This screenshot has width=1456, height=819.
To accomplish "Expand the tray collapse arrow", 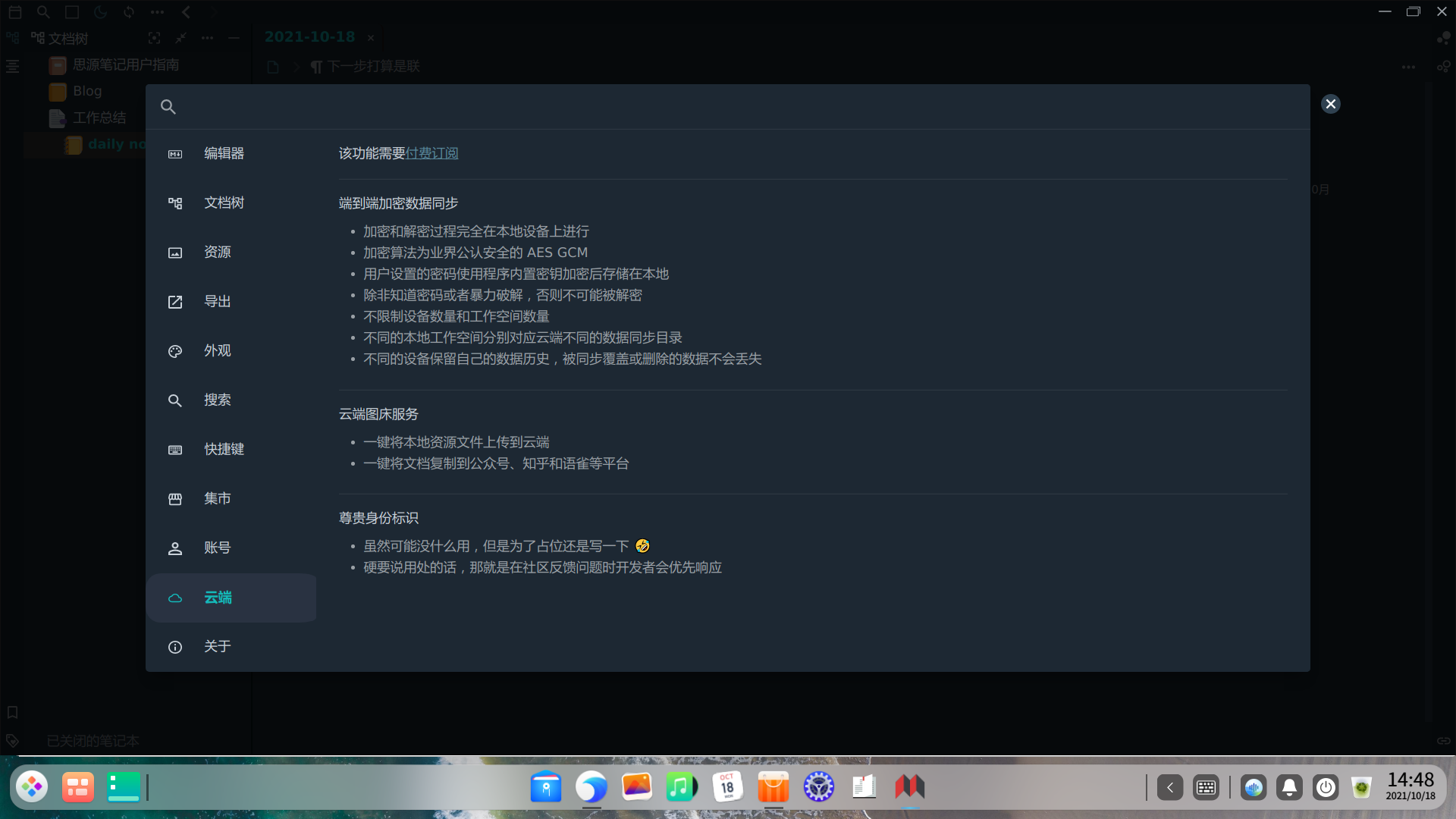I will (1169, 787).
